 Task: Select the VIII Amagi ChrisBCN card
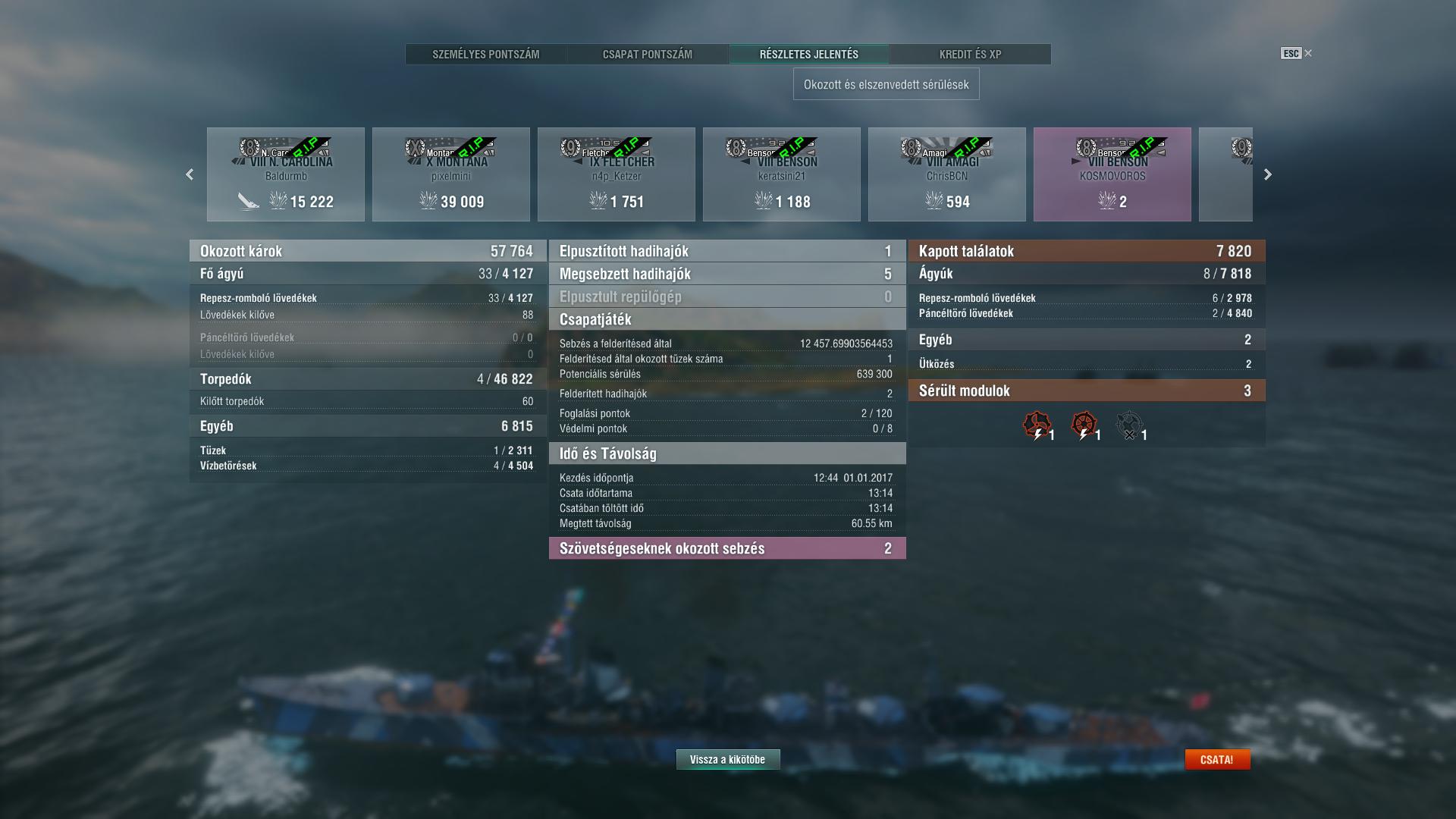[x=947, y=174]
